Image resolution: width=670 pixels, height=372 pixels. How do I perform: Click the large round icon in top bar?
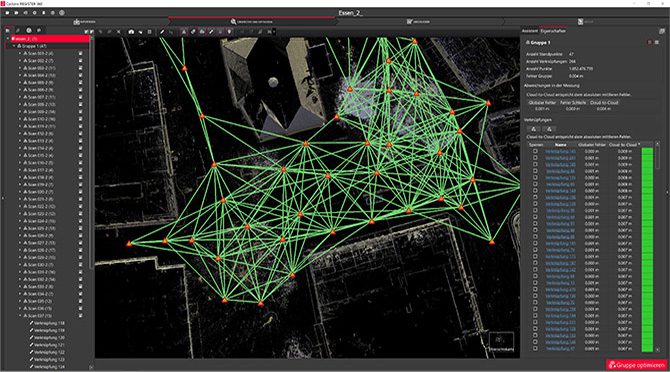[62, 12]
